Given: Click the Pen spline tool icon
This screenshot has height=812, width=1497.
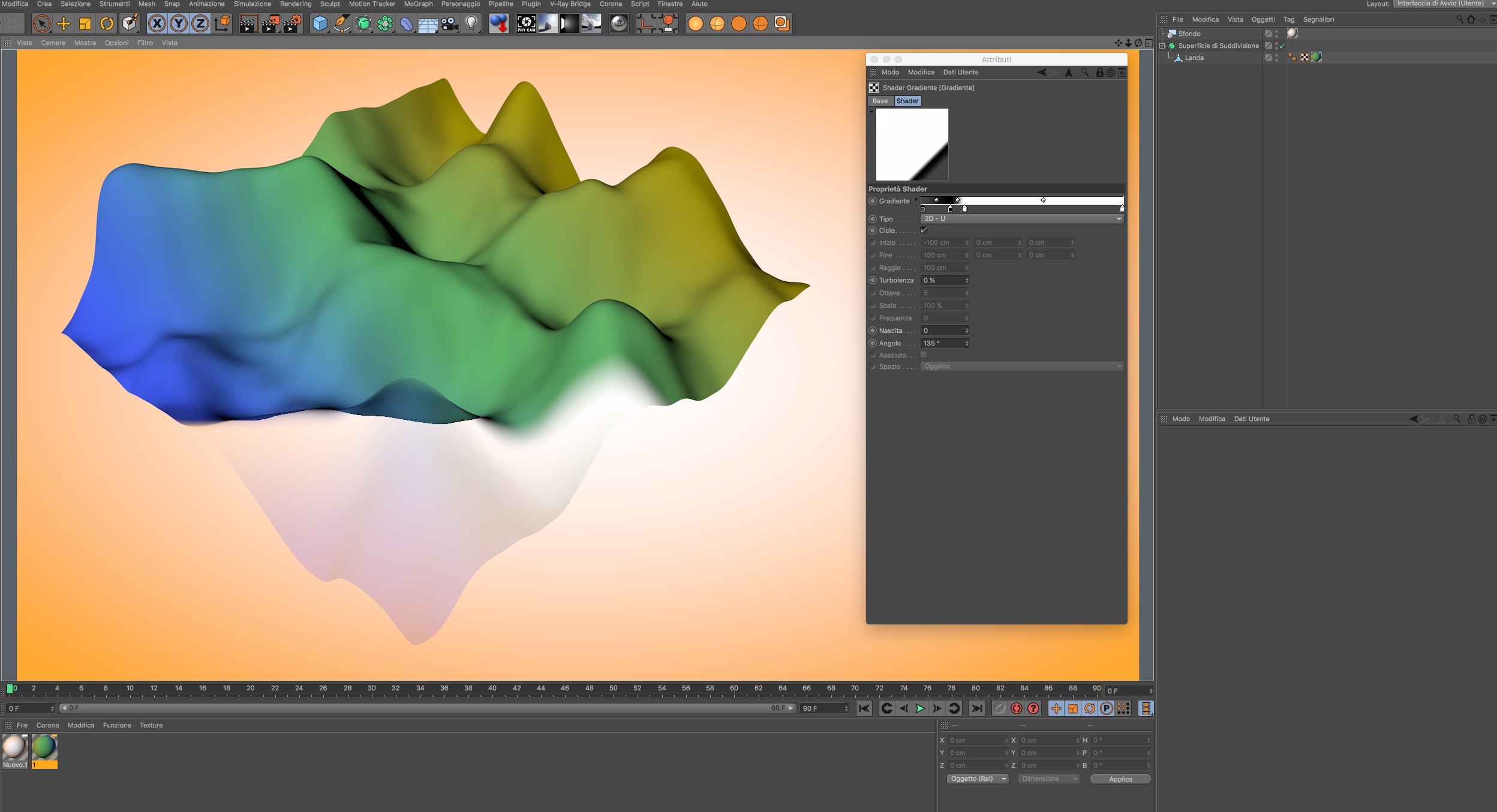Looking at the screenshot, I should [341, 24].
